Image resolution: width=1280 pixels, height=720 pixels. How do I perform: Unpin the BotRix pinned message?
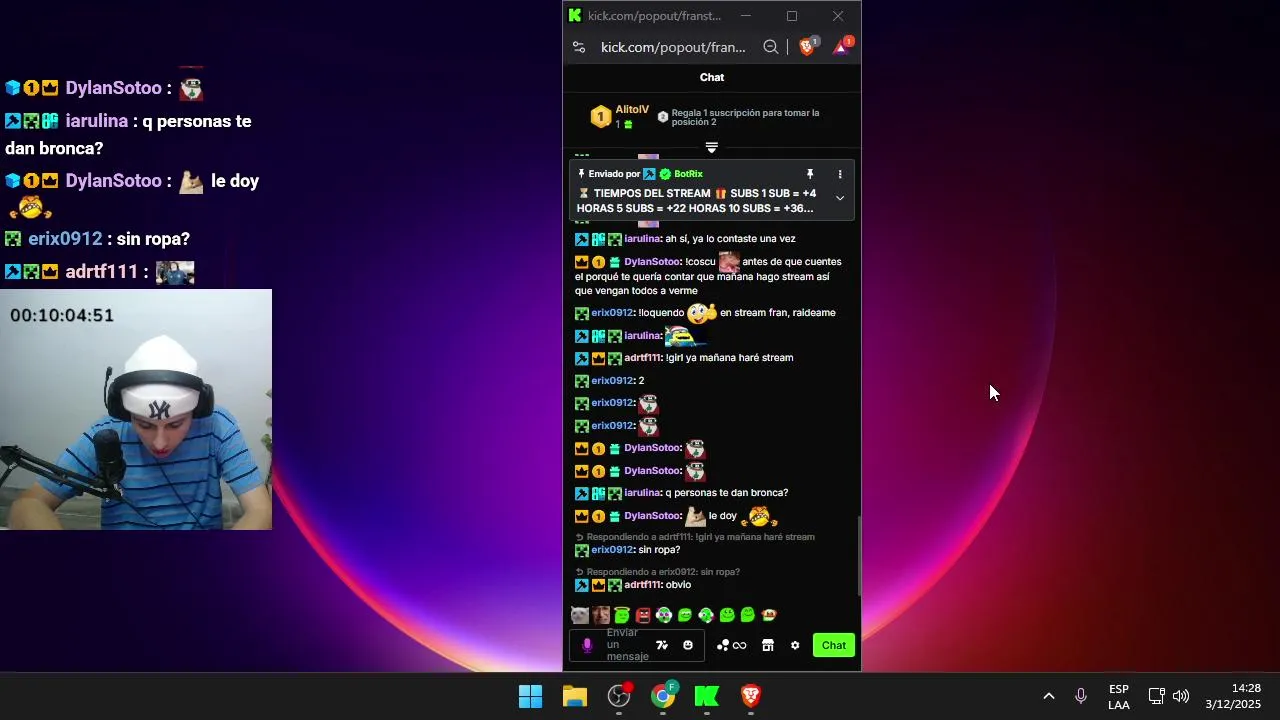click(810, 174)
